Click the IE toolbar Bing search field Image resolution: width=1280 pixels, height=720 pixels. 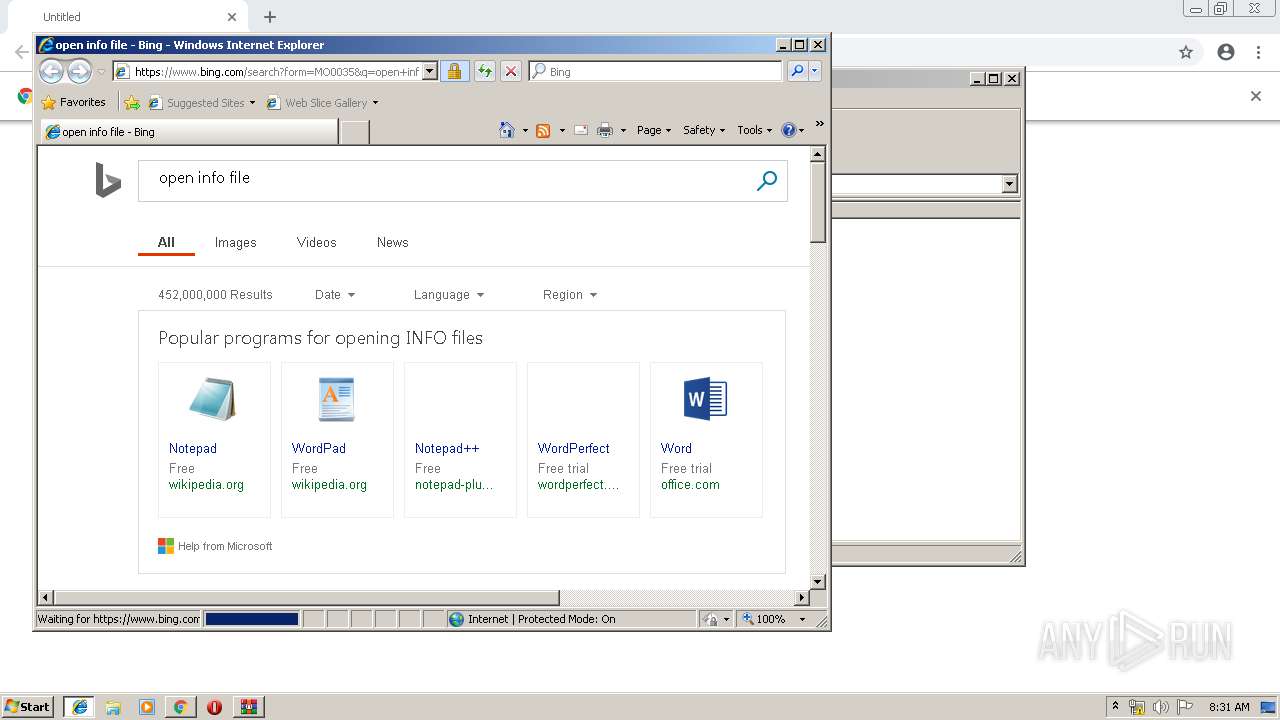tap(656, 71)
